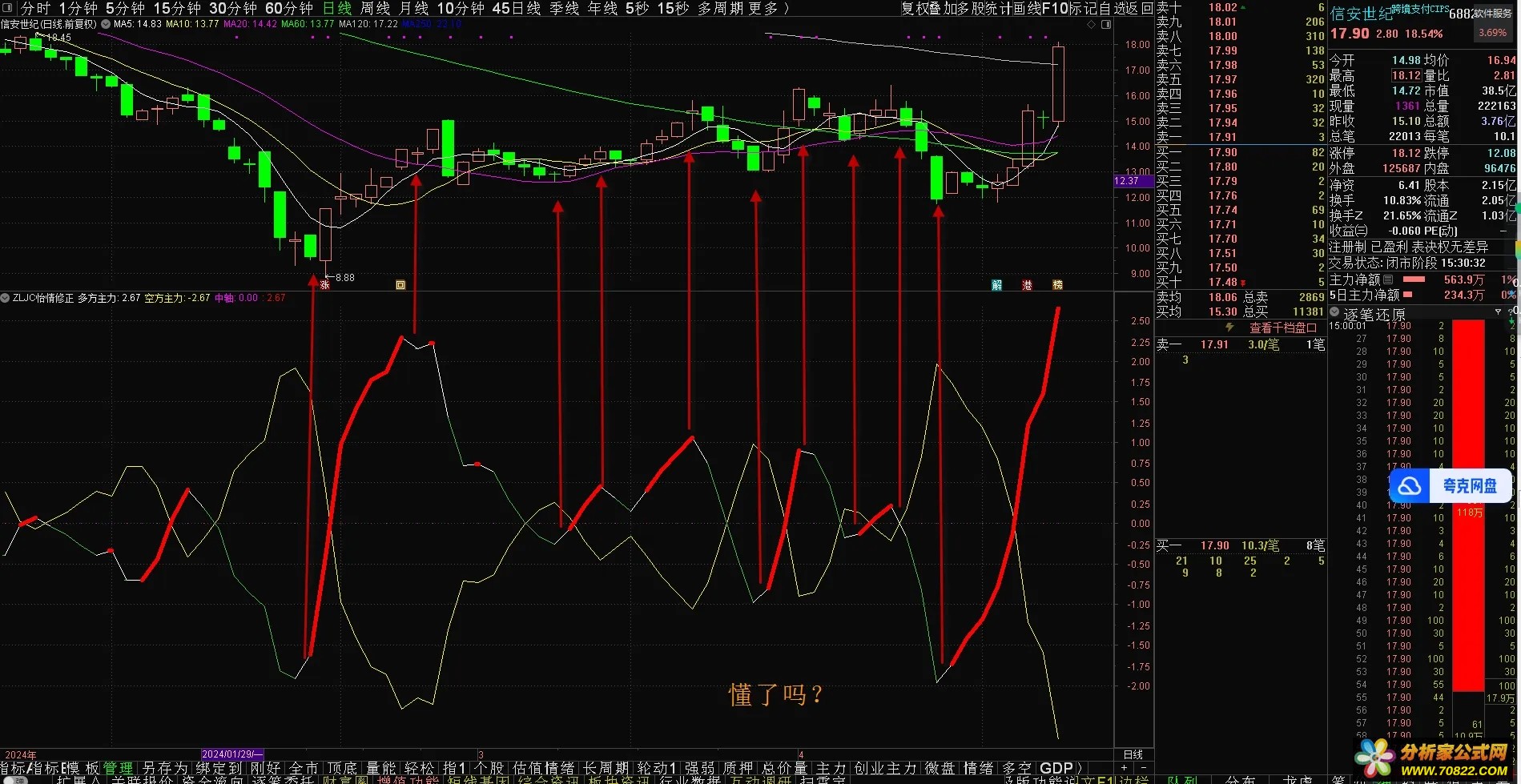The width and height of the screenshot is (1521, 784).
Task: Toggle the sidebar panel icon before 分时
Action: (7, 8)
